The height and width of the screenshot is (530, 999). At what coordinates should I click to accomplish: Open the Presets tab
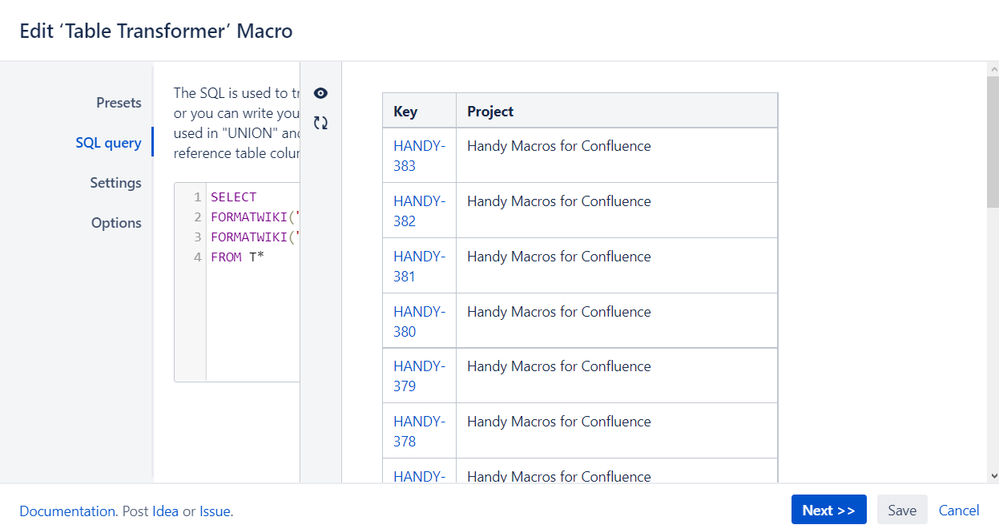[x=118, y=102]
